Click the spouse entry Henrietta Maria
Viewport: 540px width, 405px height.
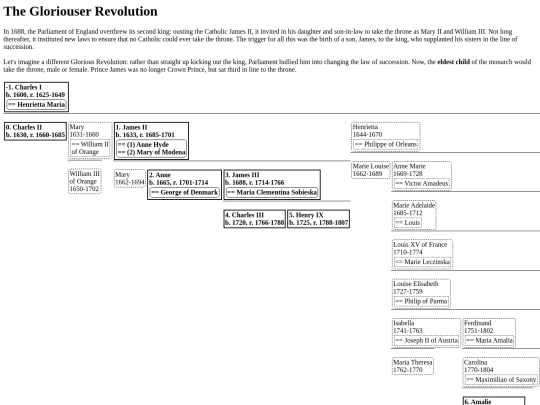pyautogui.click(x=37, y=104)
